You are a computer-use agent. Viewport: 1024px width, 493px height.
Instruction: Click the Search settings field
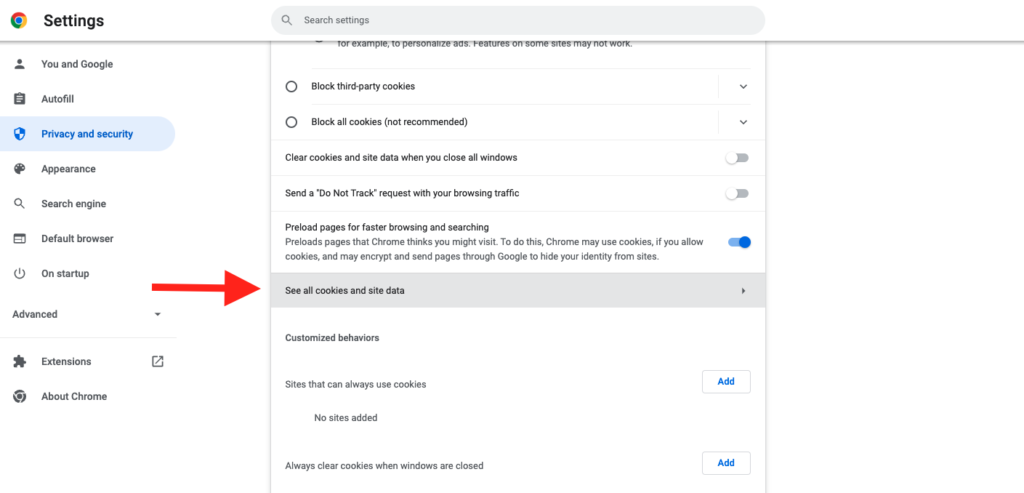(x=517, y=20)
